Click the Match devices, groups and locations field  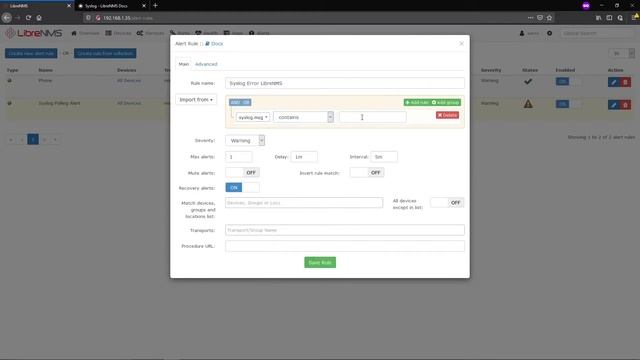pyautogui.click(x=304, y=202)
